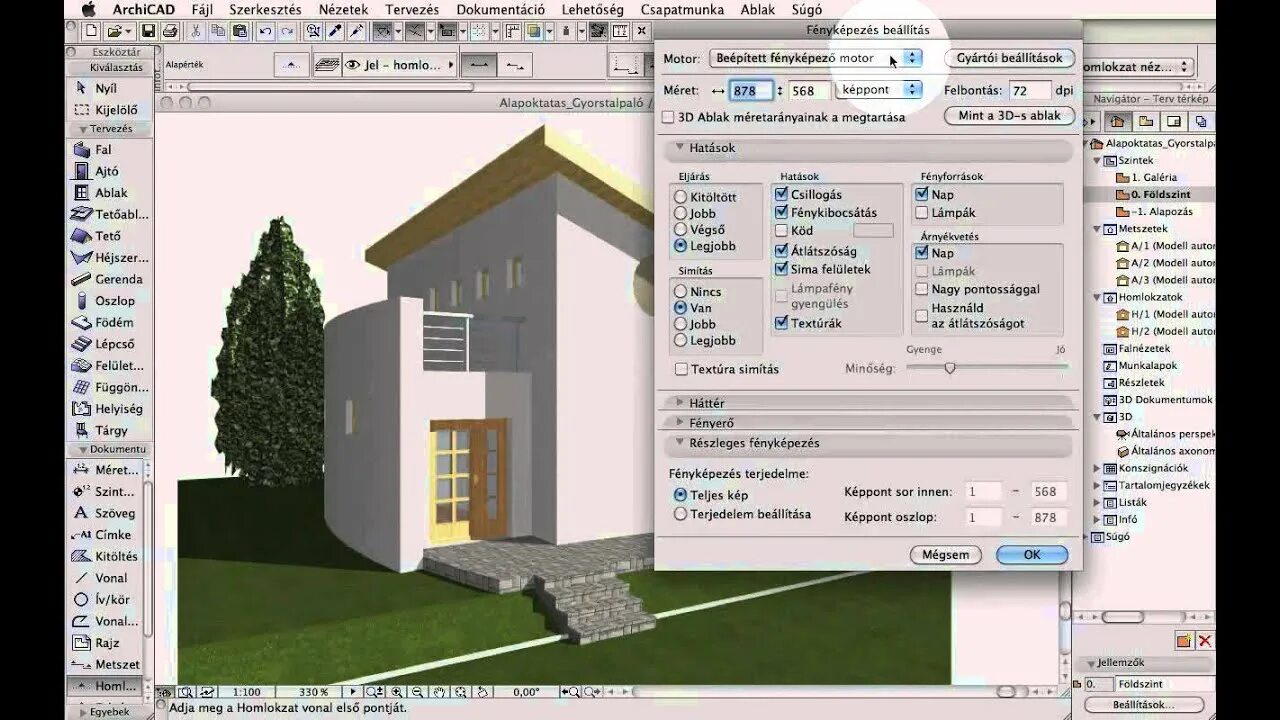Image resolution: width=1280 pixels, height=720 pixels.
Task: Click Gyártói beállítások button
Action: click(x=1010, y=58)
